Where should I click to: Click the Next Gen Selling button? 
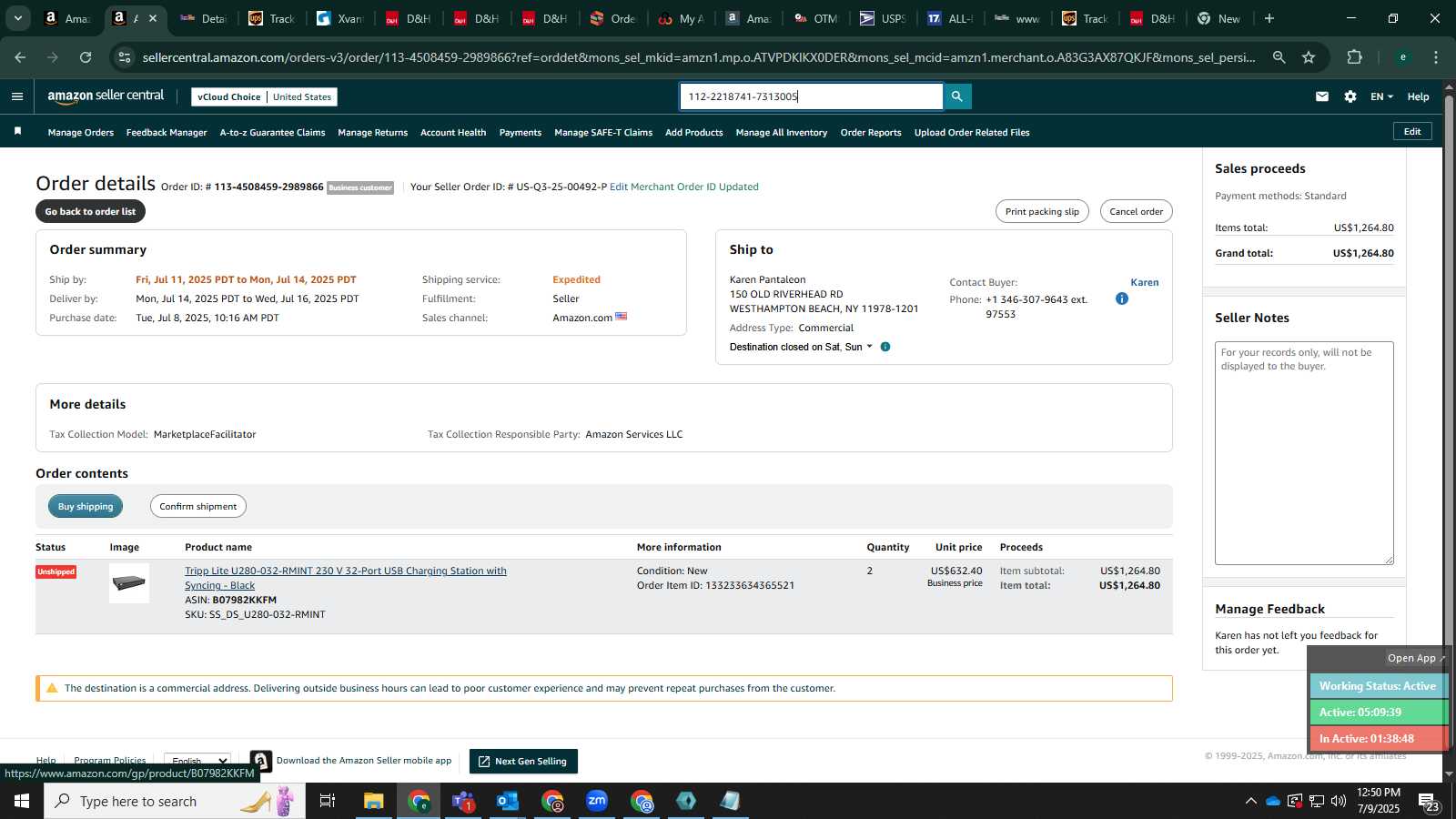pyautogui.click(x=523, y=762)
